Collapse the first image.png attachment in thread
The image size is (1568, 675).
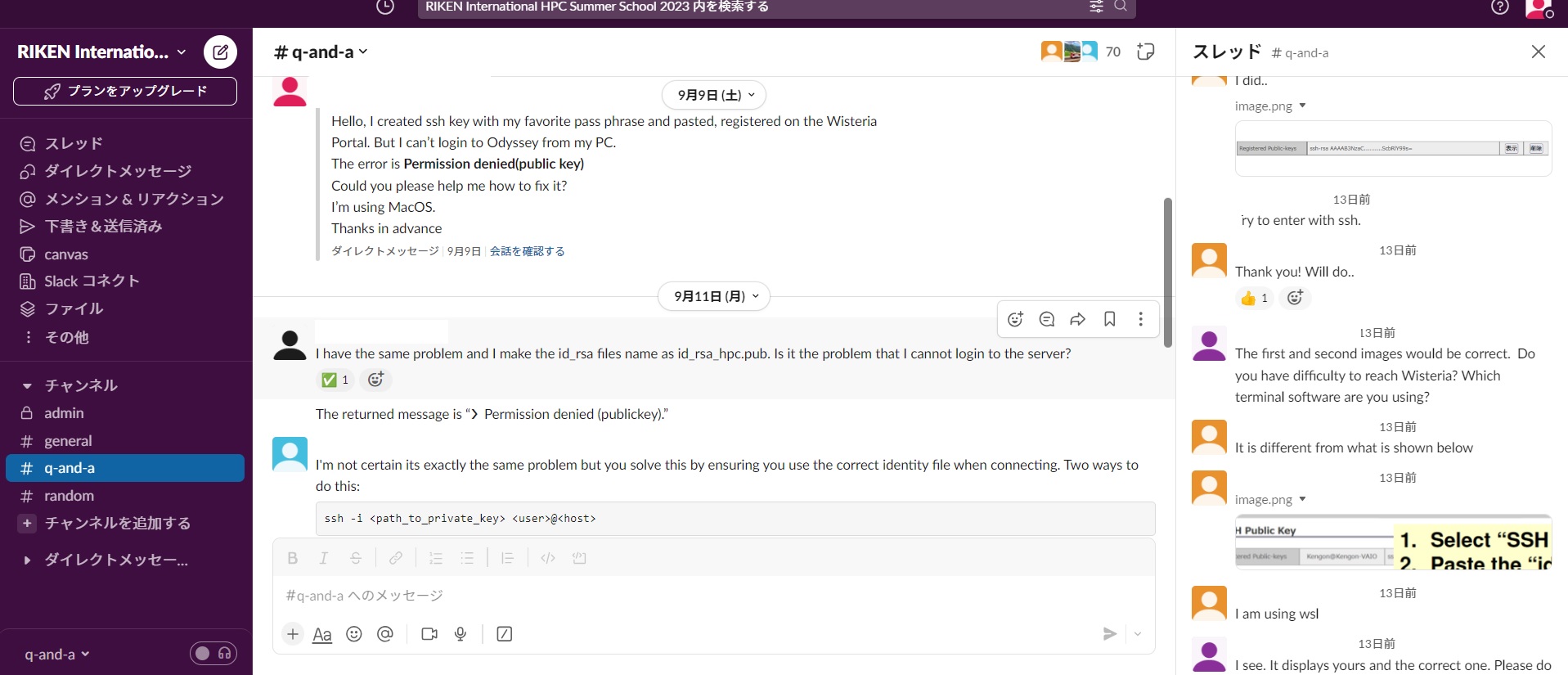click(1302, 106)
